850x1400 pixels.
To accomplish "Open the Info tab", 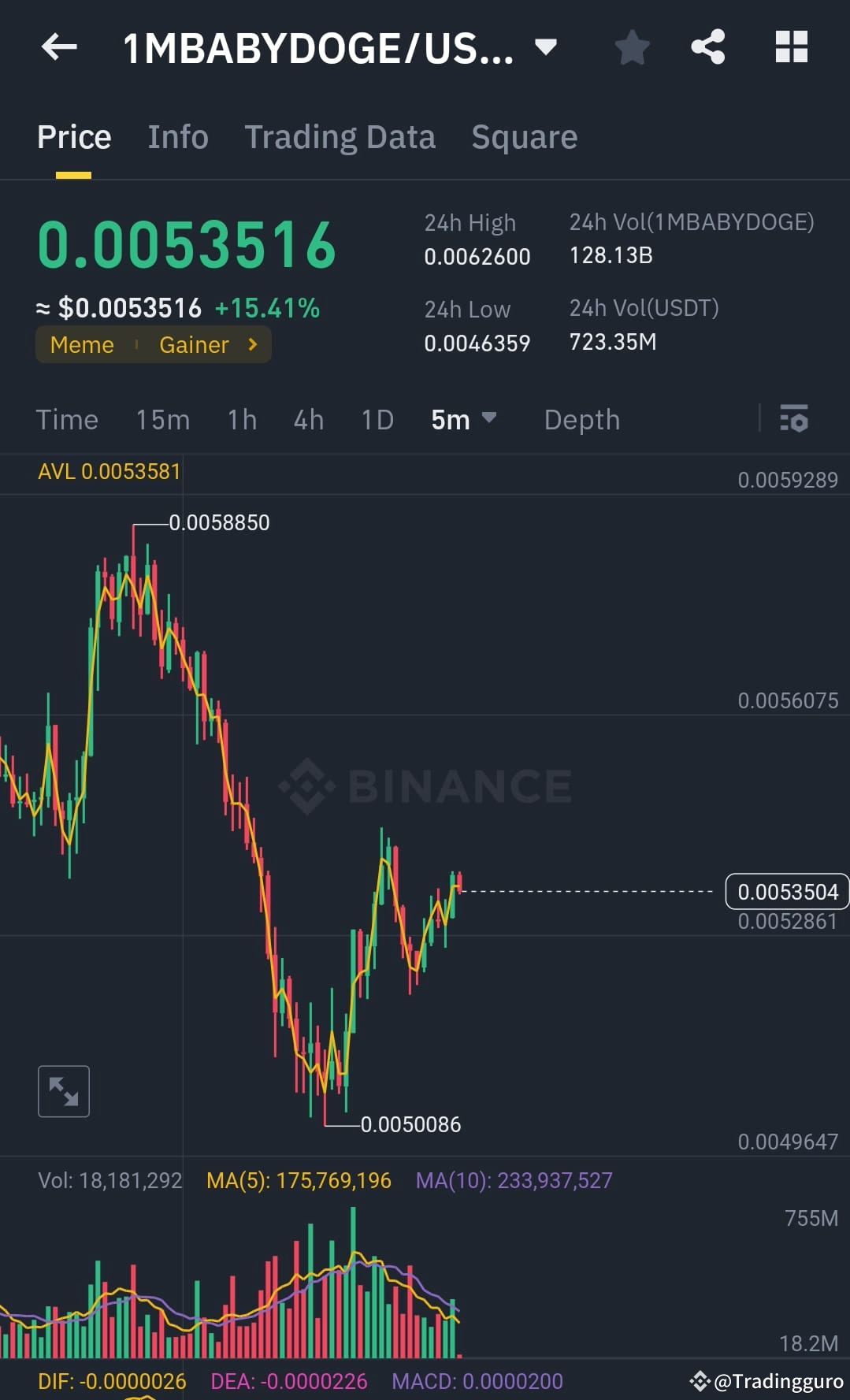I will (x=177, y=136).
